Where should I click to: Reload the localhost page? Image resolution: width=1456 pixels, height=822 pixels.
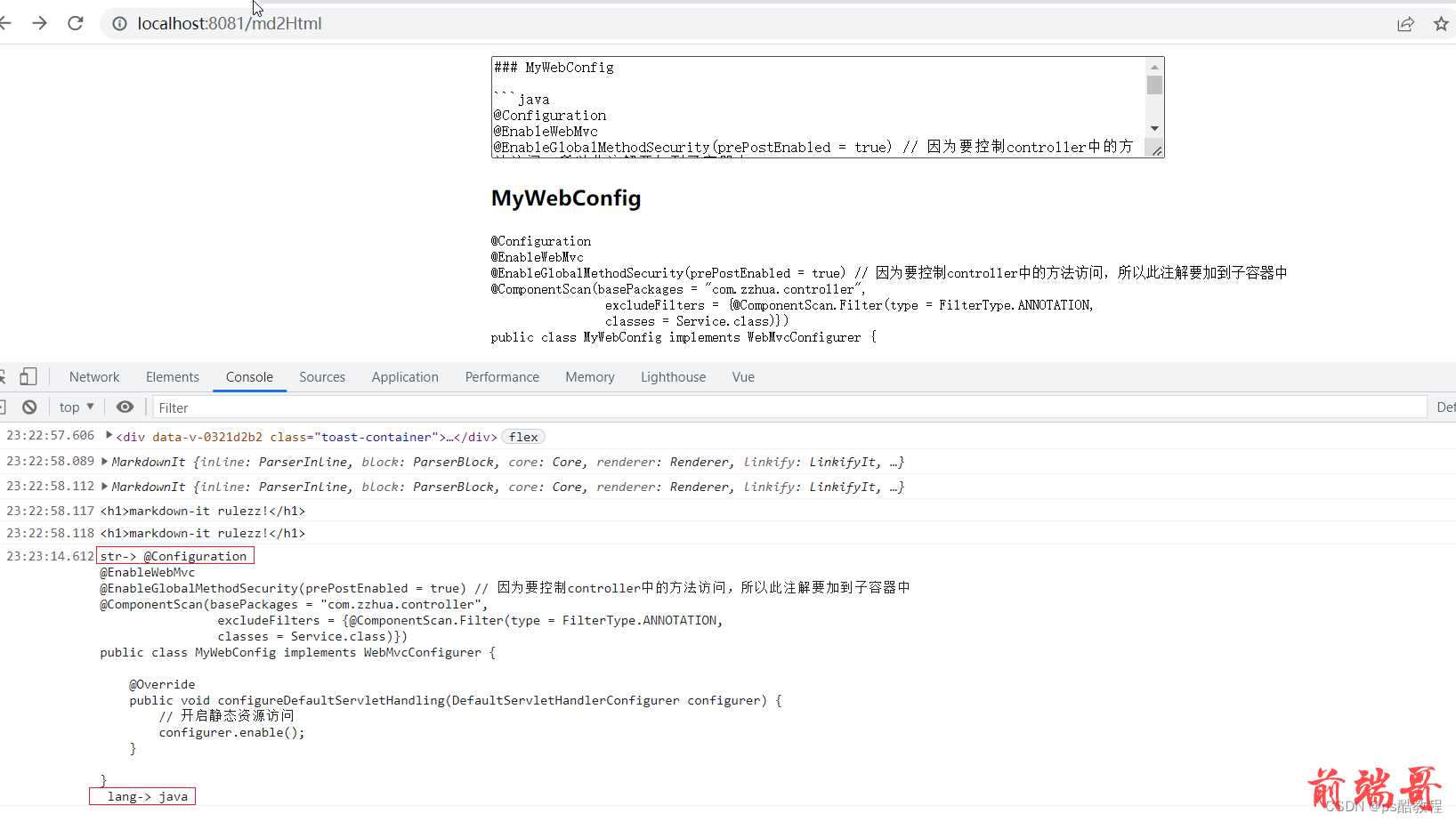pyautogui.click(x=76, y=23)
